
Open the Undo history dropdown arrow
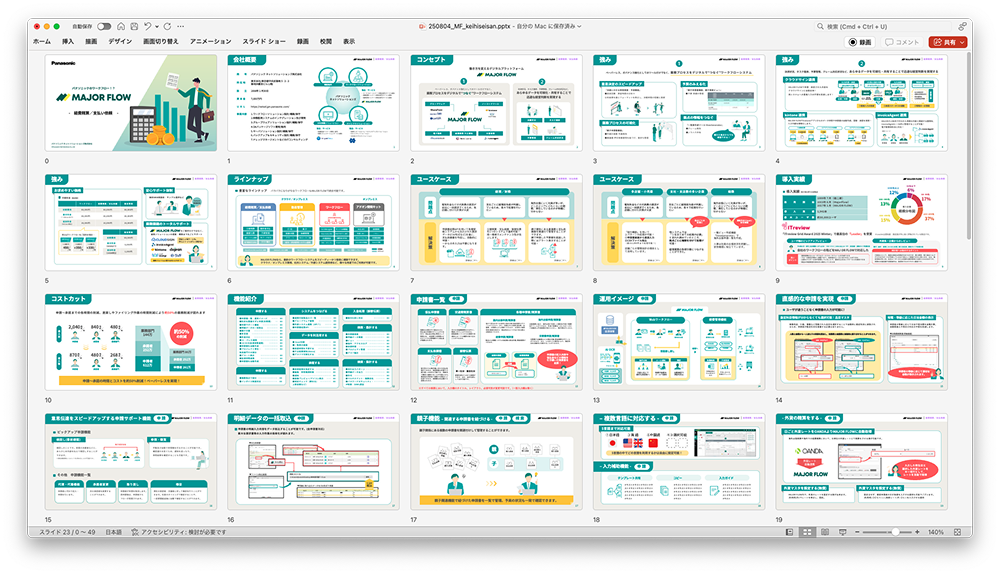[156, 27]
